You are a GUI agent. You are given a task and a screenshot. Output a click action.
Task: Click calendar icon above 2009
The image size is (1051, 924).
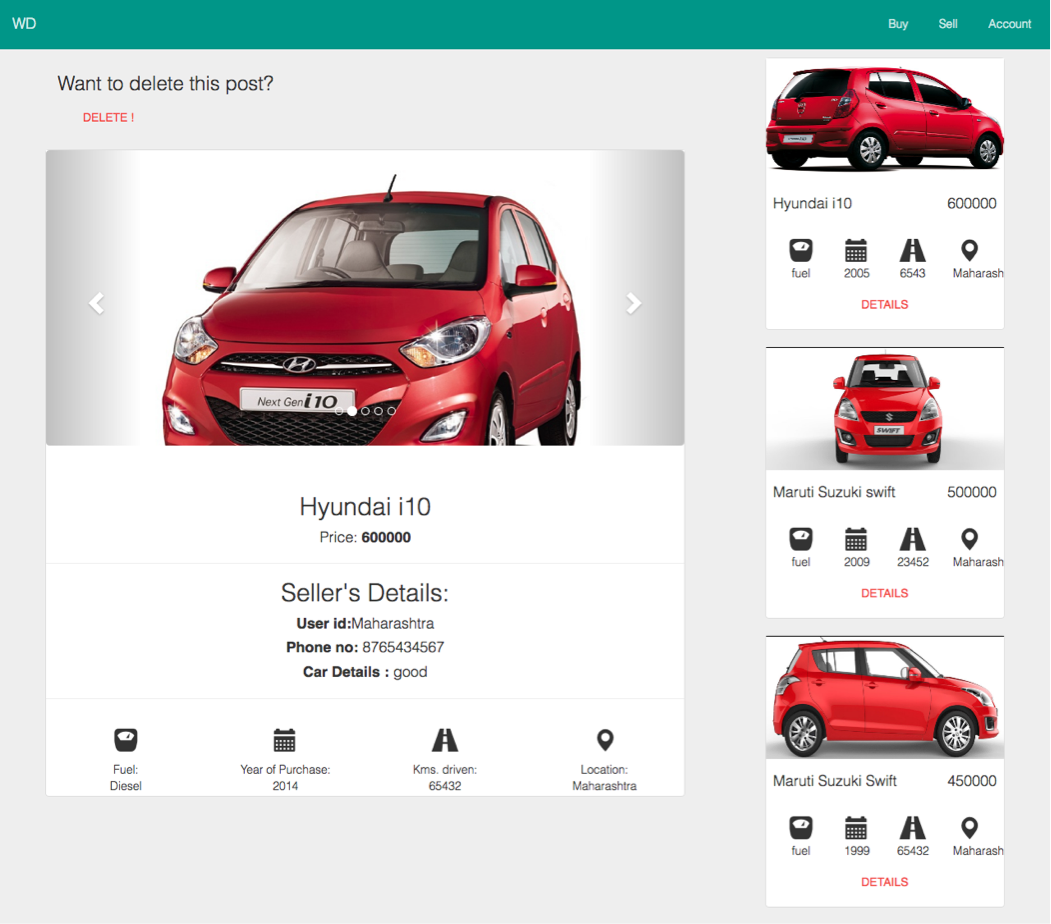click(x=856, y=539)
